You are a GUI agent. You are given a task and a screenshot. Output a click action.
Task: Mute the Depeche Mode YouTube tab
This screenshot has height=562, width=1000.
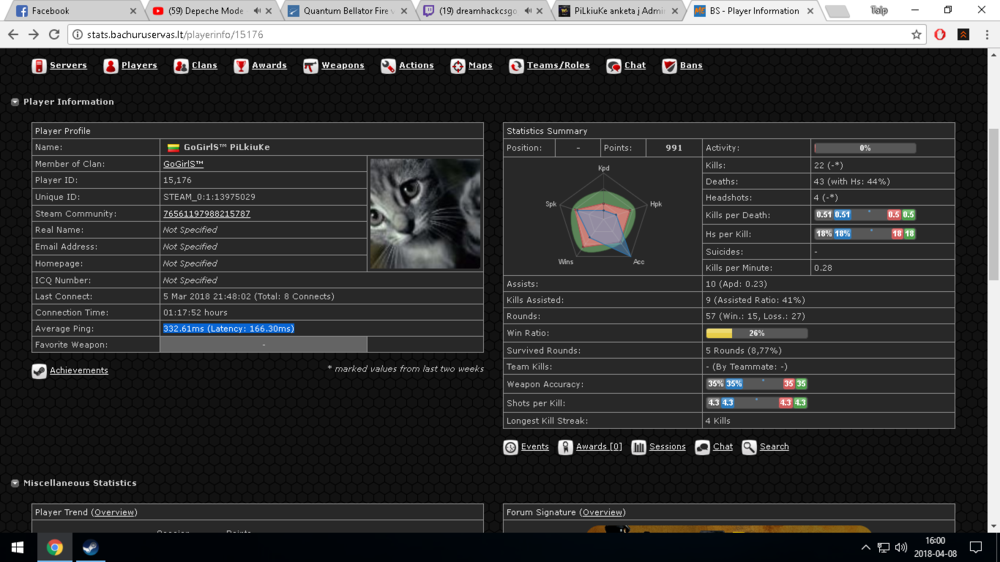pyautogui.click(x=257, y=11)
